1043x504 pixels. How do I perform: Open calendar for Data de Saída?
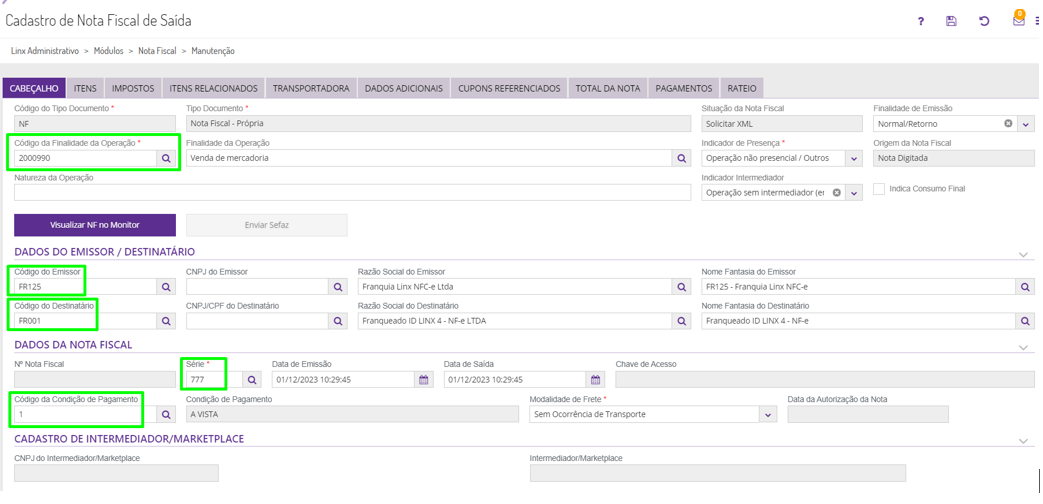point(596,380)
